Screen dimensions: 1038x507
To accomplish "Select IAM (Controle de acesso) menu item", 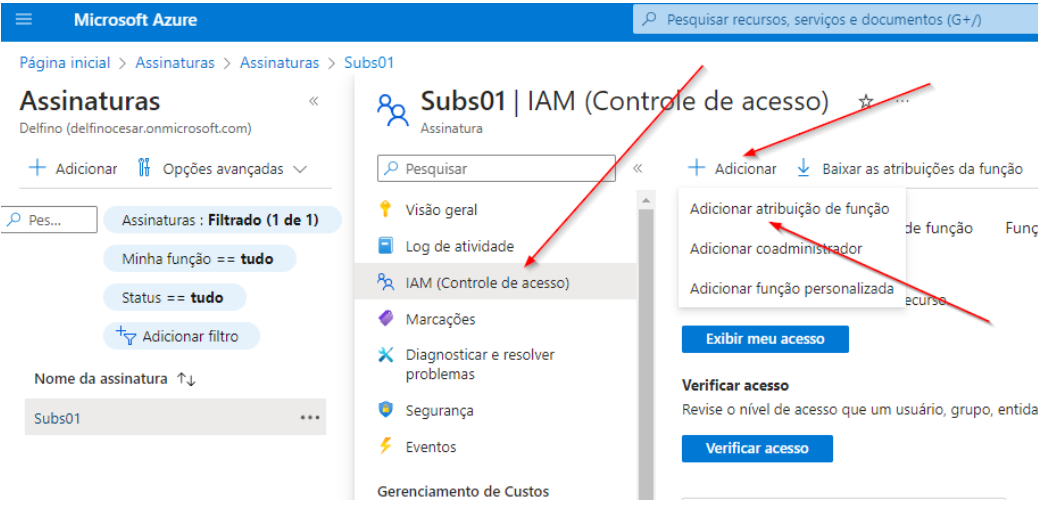I will 495,283.
